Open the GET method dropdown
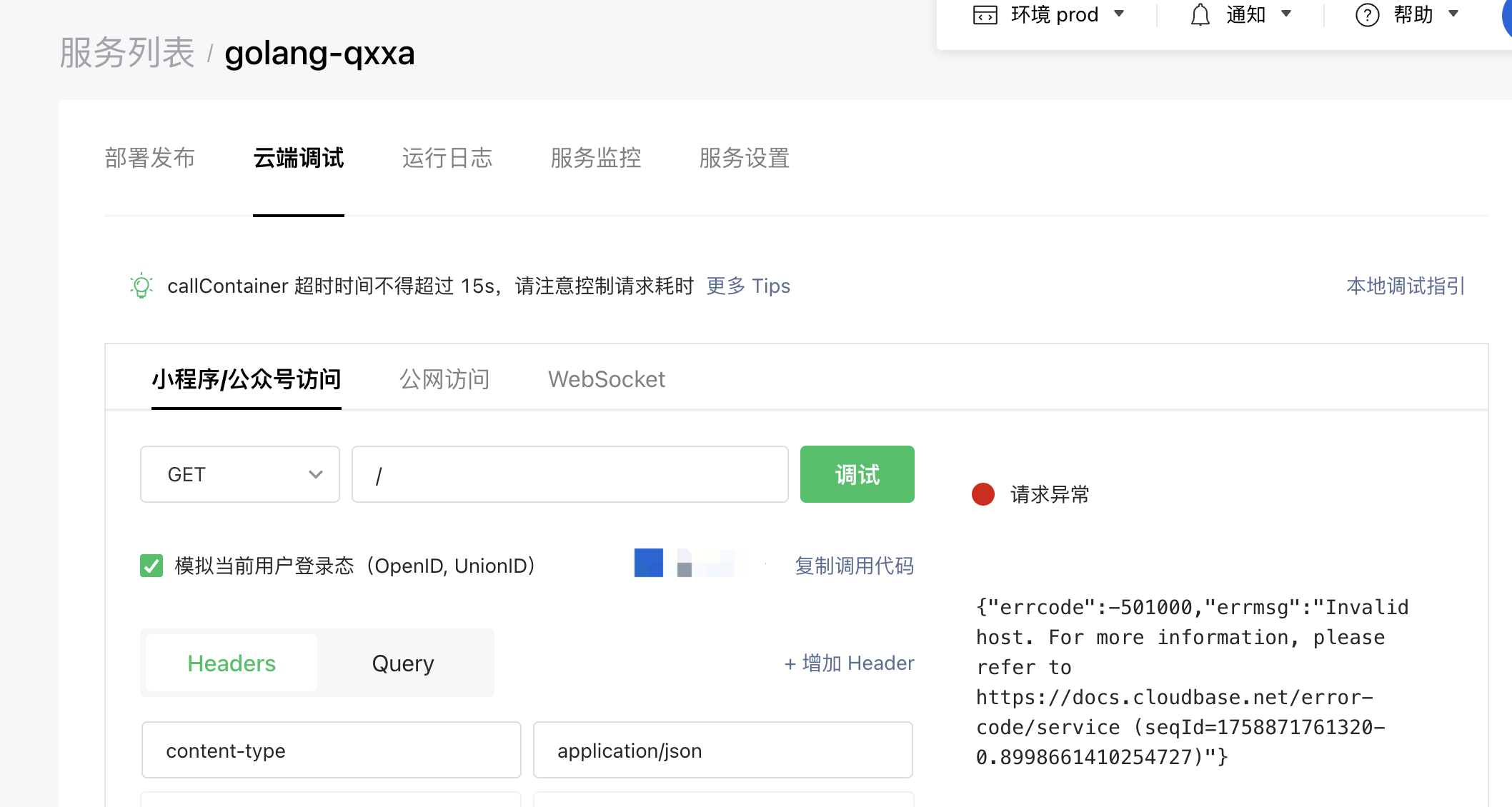Image resolution: width=1512 pixels, height=807 pixels. click(x=240, y=474)
